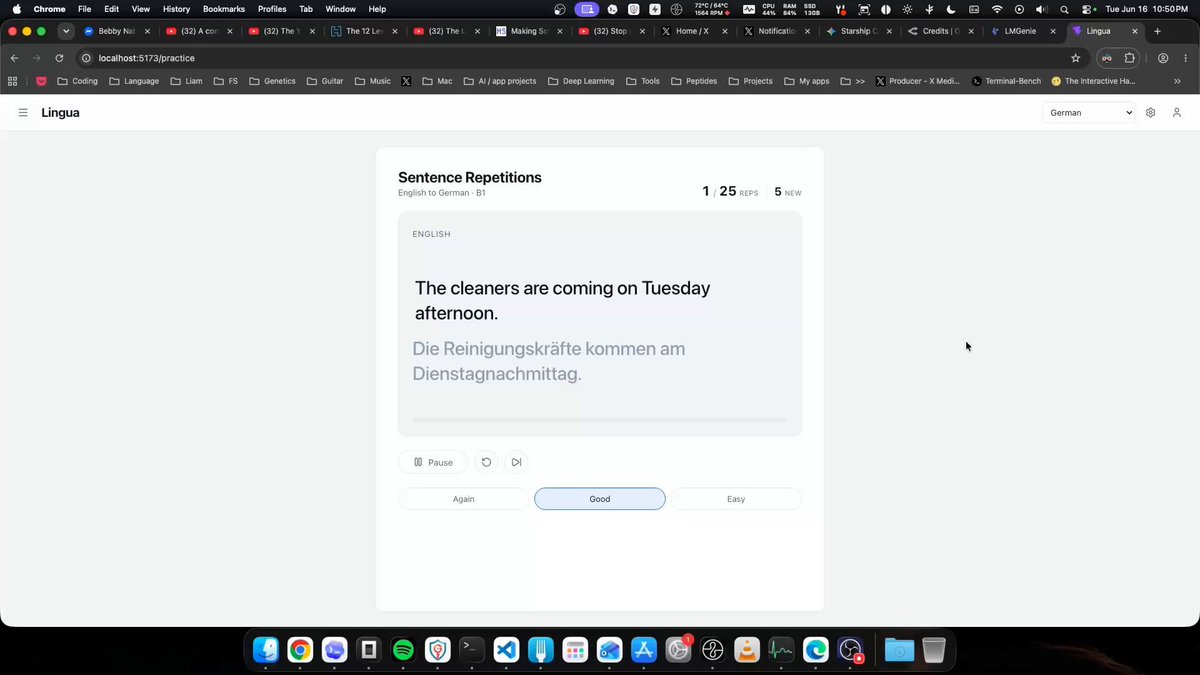Switch to the Starship tab
This screenshot has height=675, width=1200.
pos(858,31)
